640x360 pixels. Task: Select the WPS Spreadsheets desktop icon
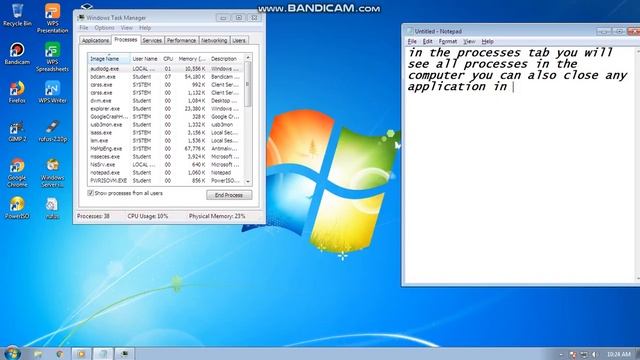pyautogui.click(x=52, y=57)
